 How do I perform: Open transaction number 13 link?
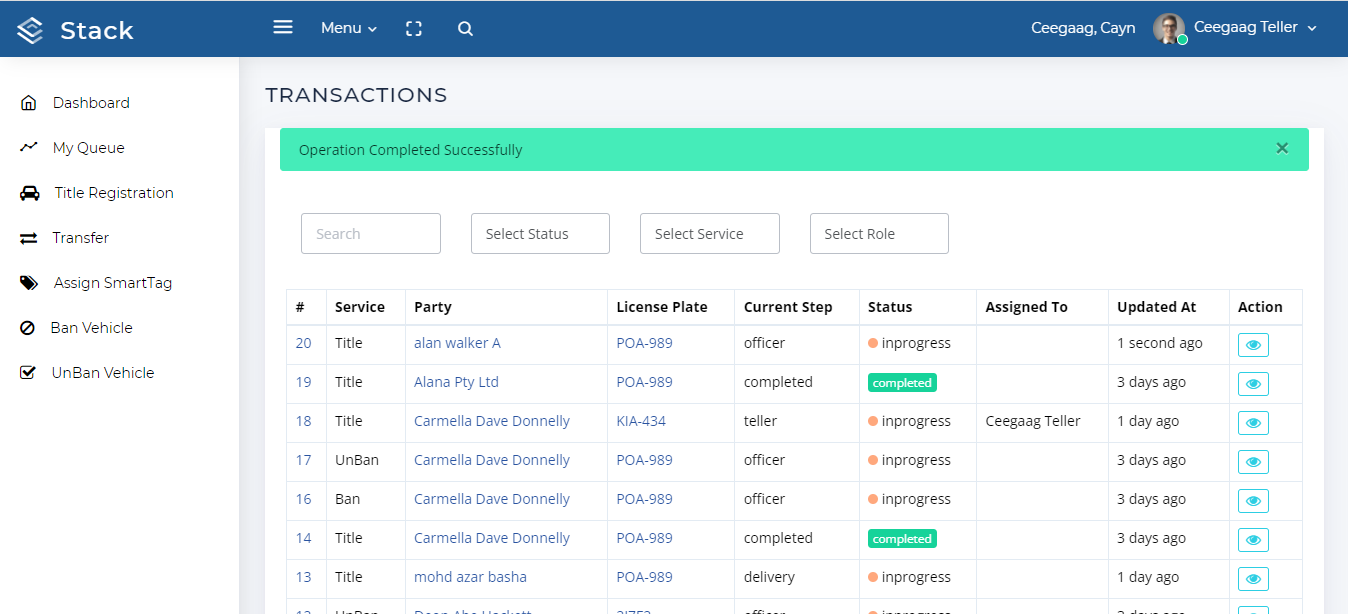coord(303,577)
